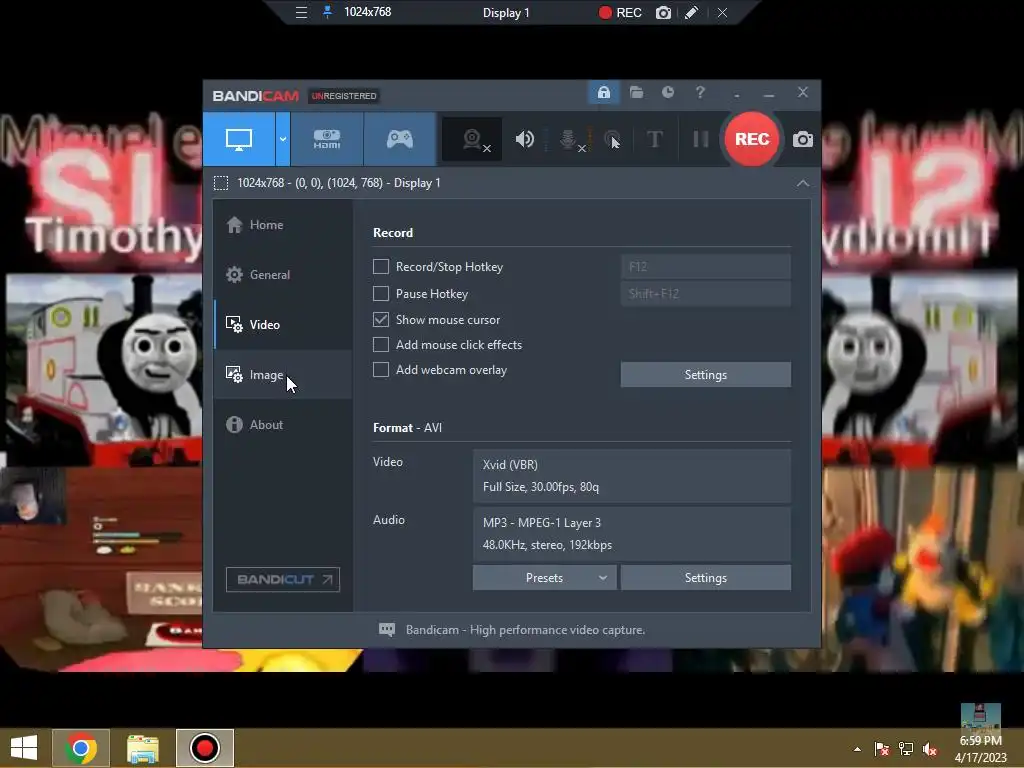Image resolution: width=1024 pixels, height=768 pixels.
Task: Start recording with red REC button
Action: tap(752, 139)
